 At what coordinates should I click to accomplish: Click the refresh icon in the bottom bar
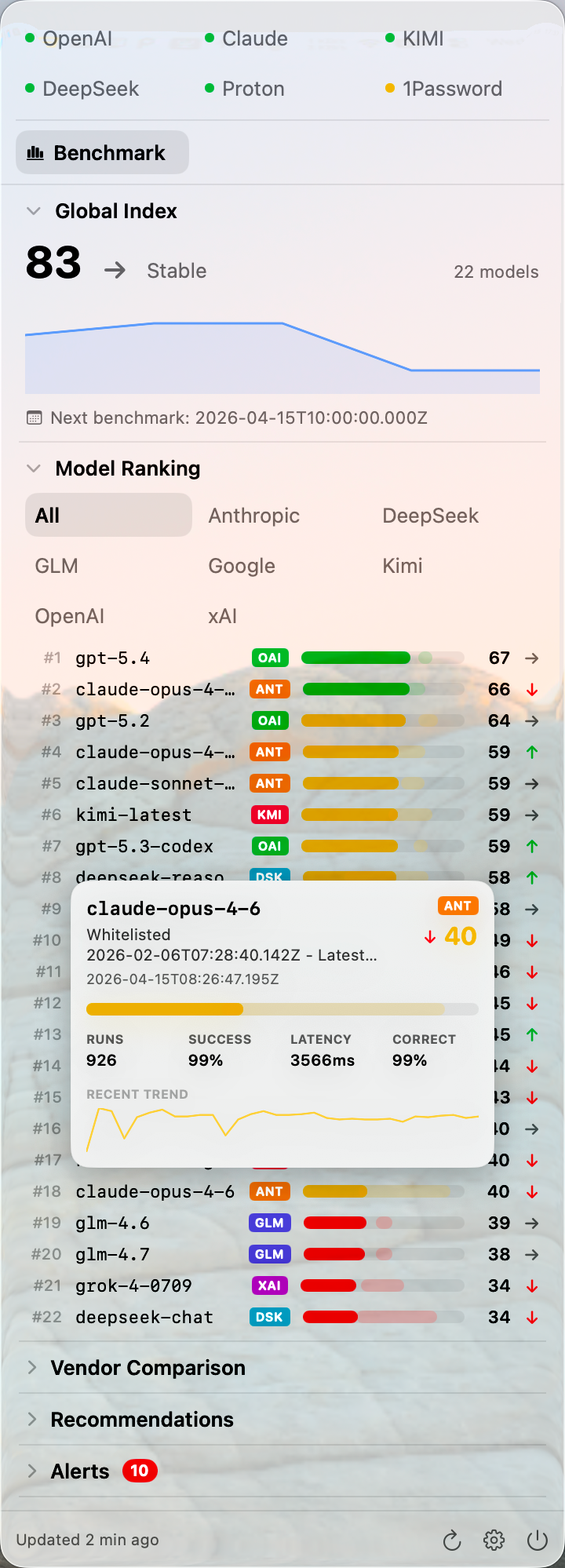coord(451,1541)
